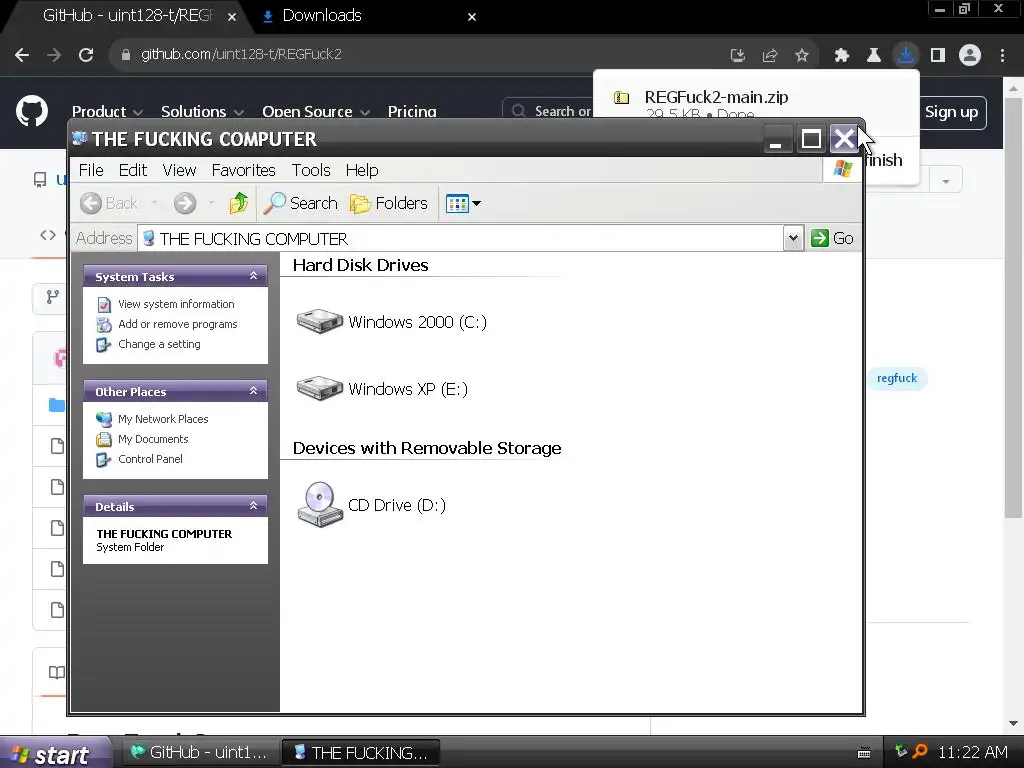Click the Forward arrow in Explorer toolbar

tap(185, 203)
